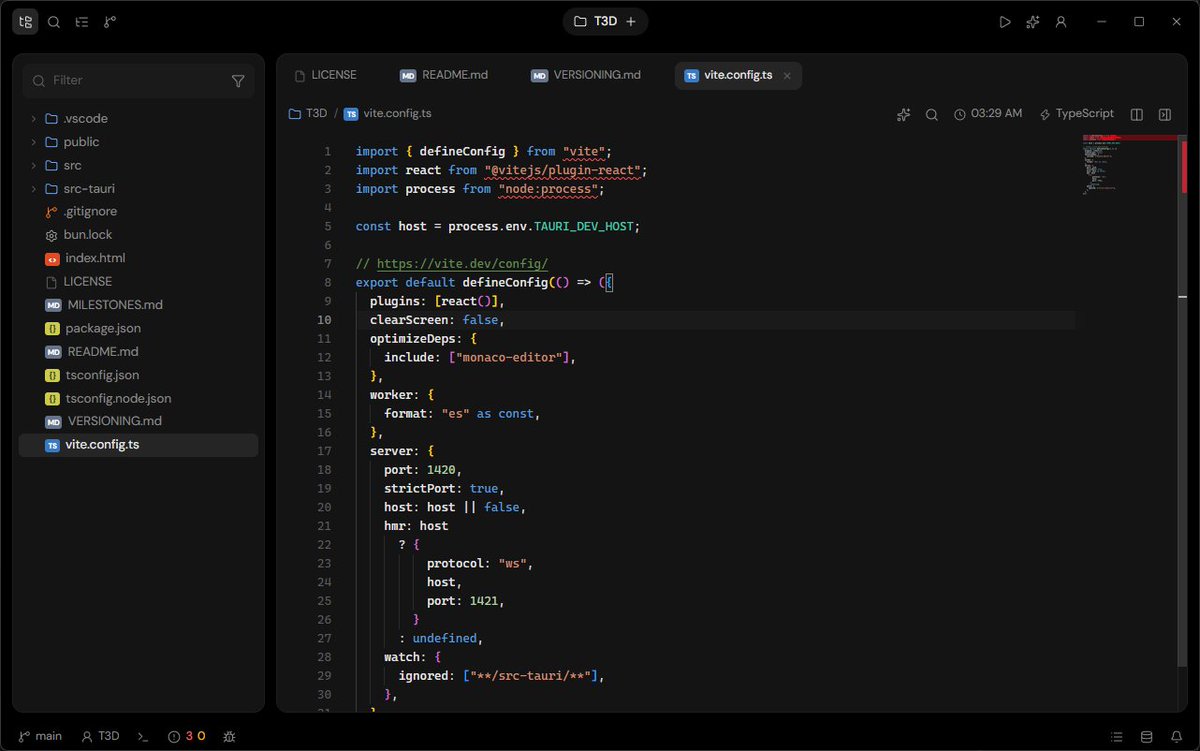
Task: Switch to the LICENSE tab
Action: (x=326, y=75)
